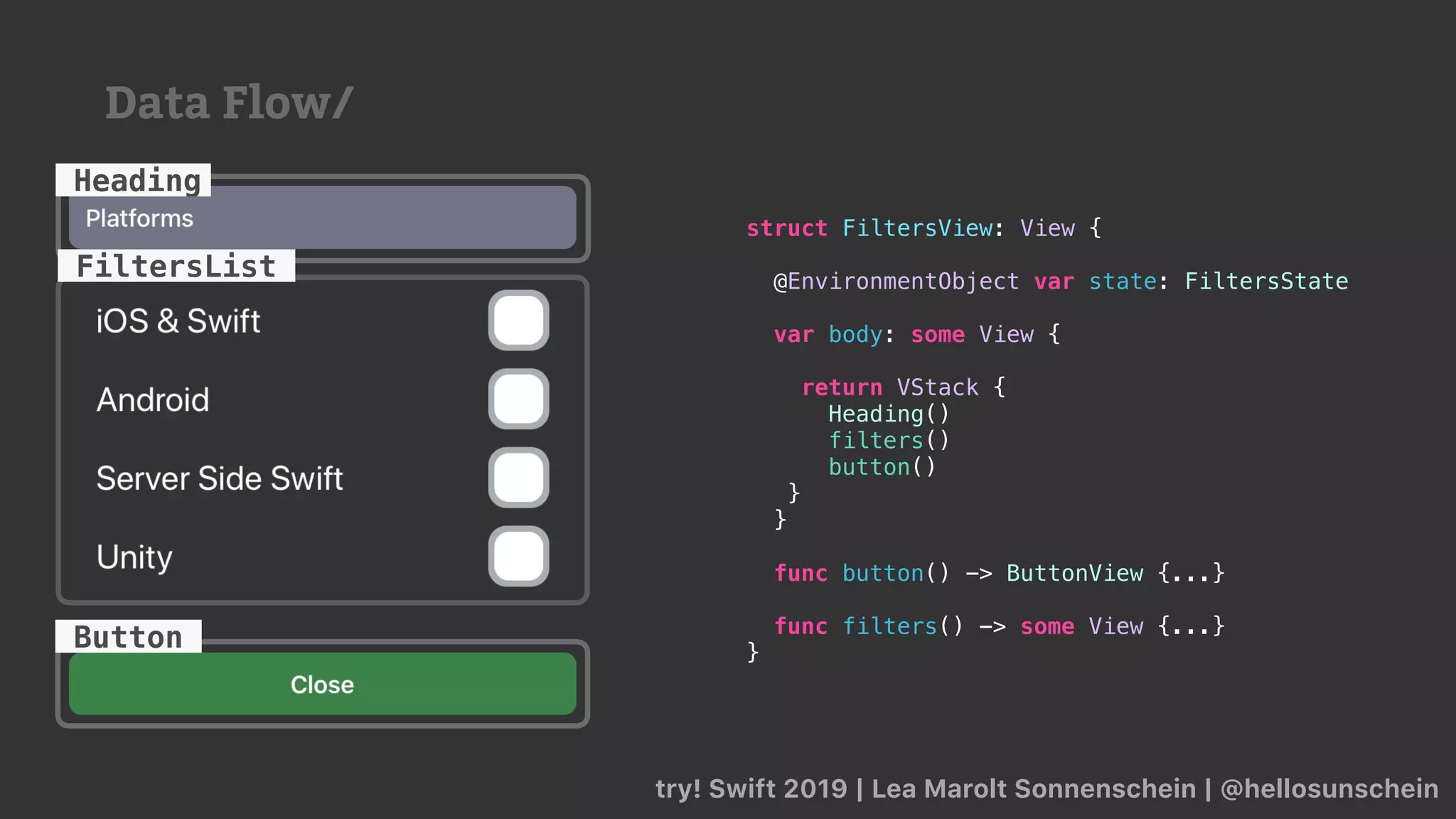Click the struct FiltersView code line
The height and width of the screenshot is (819, 1456).
(924, 228)
